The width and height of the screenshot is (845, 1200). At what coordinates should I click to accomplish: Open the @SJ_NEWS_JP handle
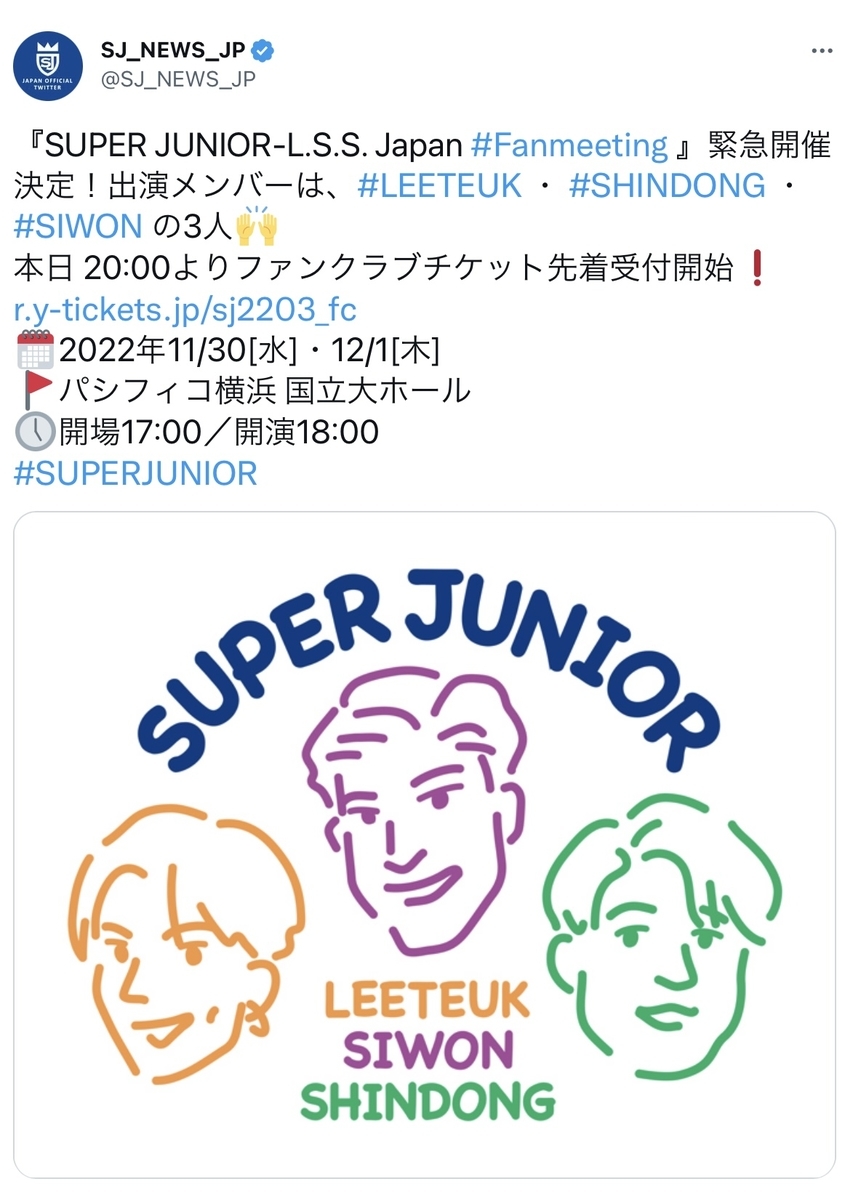[177, 80]
